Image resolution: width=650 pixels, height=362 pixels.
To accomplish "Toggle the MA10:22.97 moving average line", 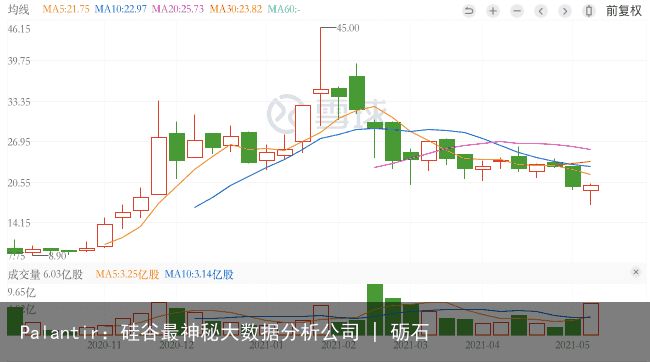I will pos(121,9).
